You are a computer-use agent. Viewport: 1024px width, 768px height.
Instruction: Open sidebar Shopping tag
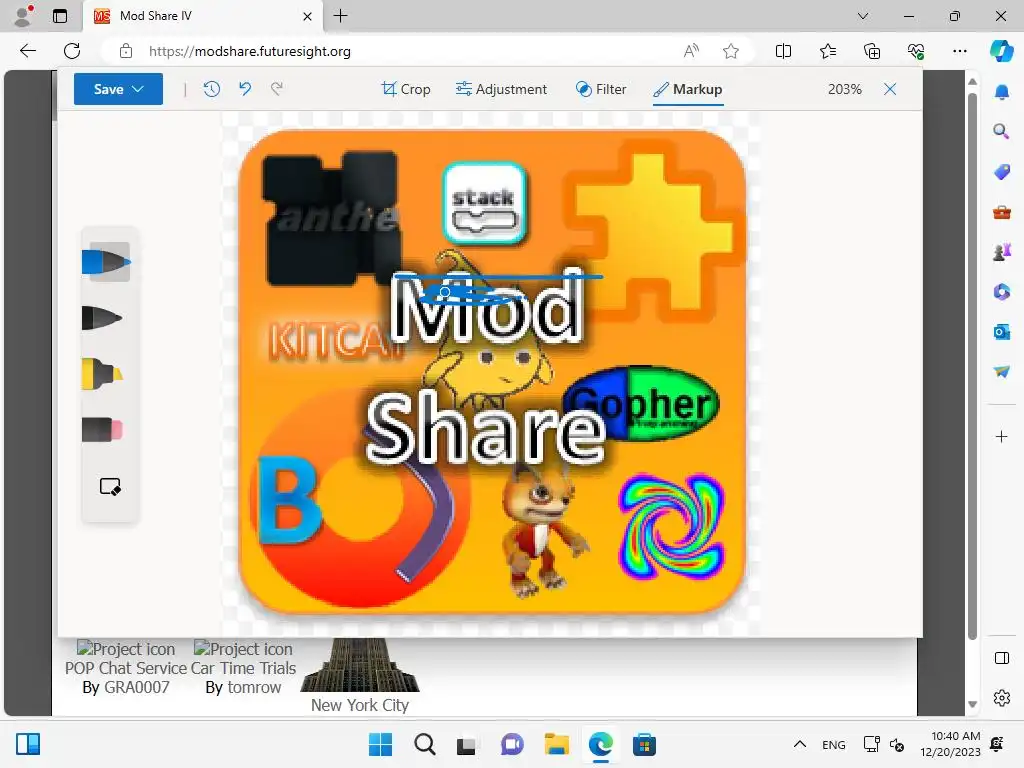1001,172
